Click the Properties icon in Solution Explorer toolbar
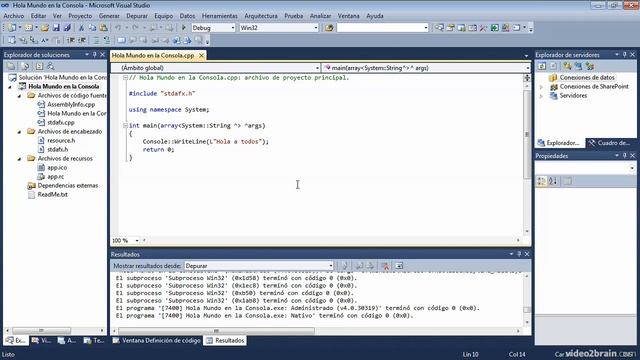 pyautogui.click(x=11, y=66)
